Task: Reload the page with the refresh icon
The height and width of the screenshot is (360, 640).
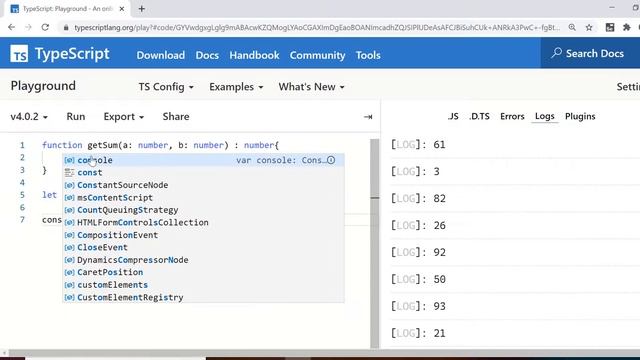Action: 45,27
